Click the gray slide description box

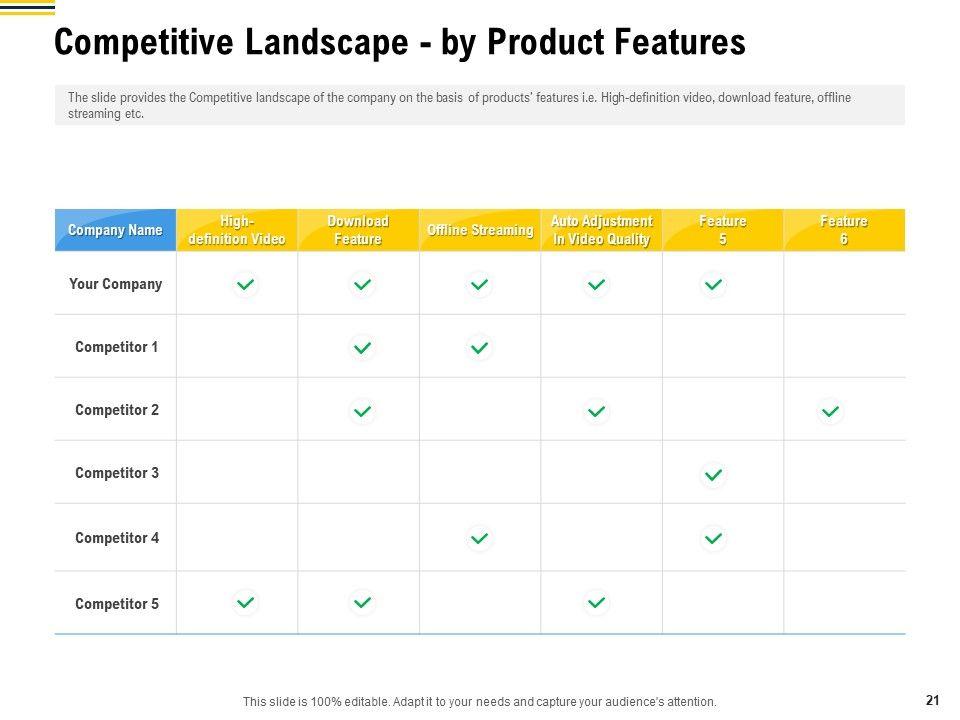(x=480, y=105)
